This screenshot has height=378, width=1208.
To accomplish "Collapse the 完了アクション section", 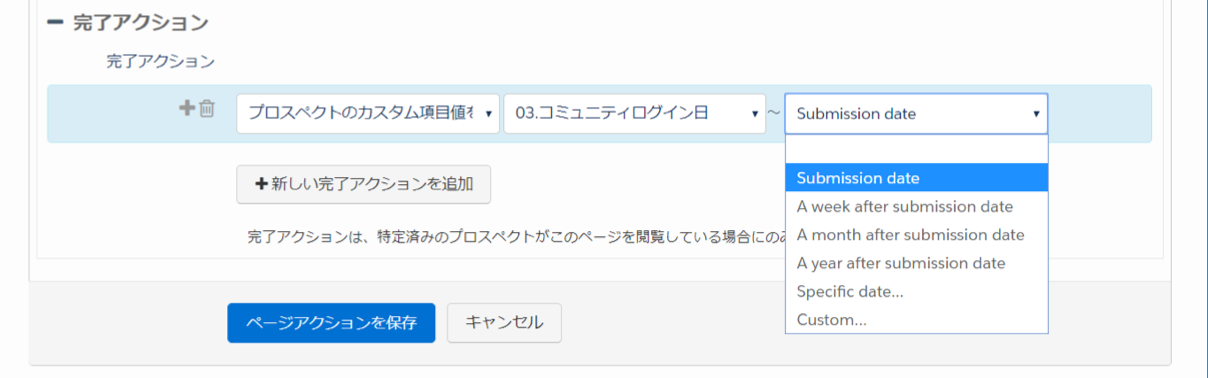I will (55, 22).
